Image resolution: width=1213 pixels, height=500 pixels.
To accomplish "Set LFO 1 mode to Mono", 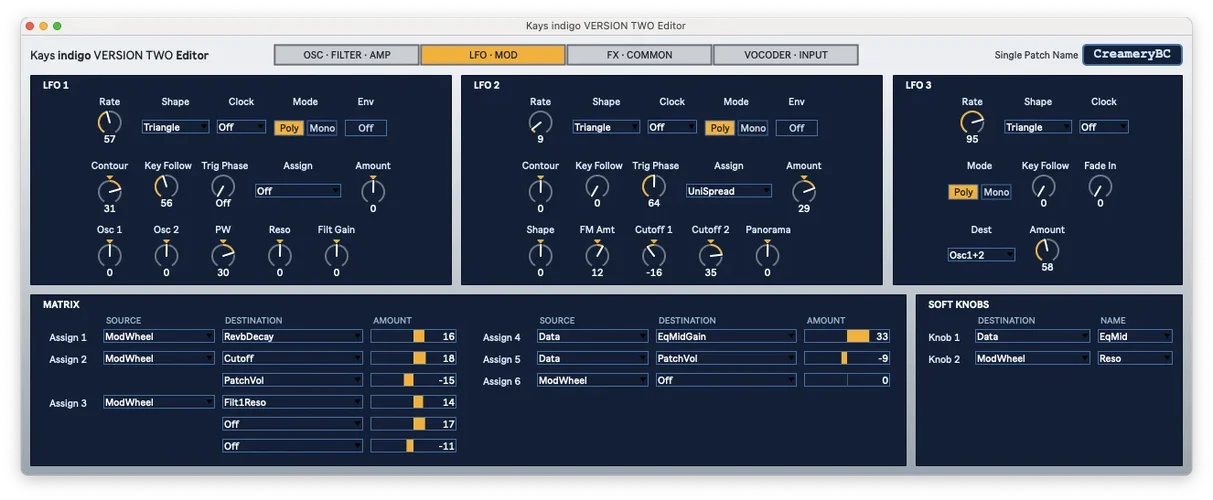I will click(322, 128).
